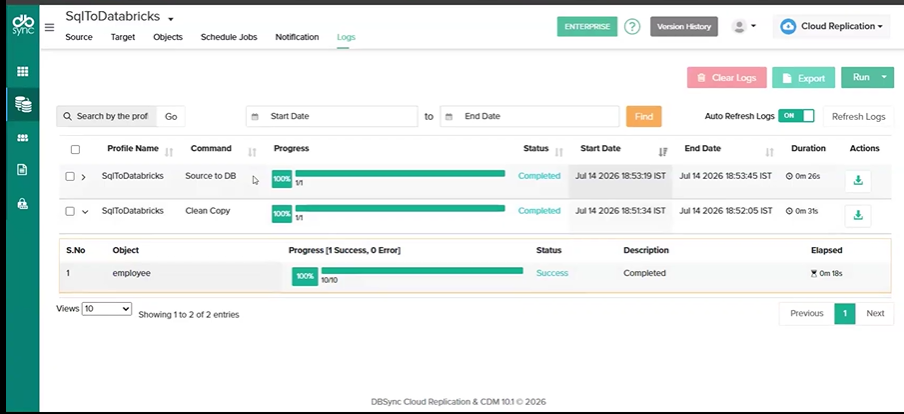Click the Export button
Screen dimensions: 904x414
tap(803, 78)
